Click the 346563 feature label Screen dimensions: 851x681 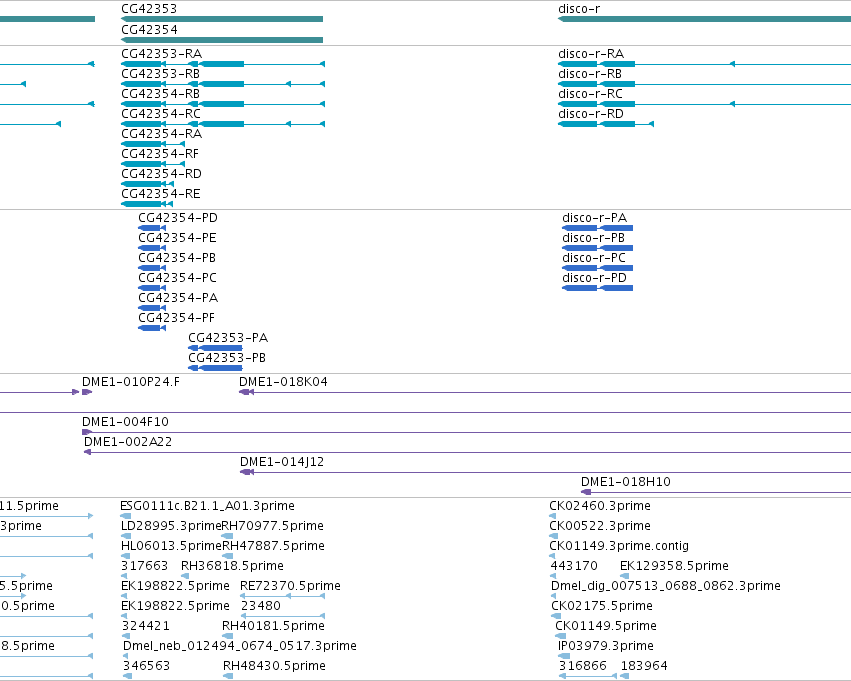tap(147, 666)
